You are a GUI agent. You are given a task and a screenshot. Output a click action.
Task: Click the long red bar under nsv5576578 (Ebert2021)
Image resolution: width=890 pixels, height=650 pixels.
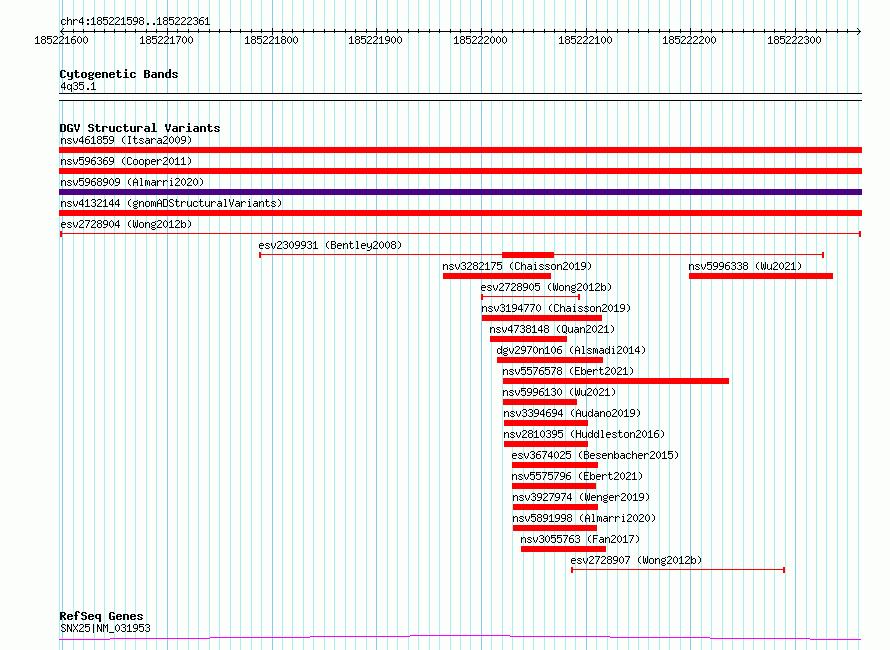pyautogui.click(x=616, y=381)
